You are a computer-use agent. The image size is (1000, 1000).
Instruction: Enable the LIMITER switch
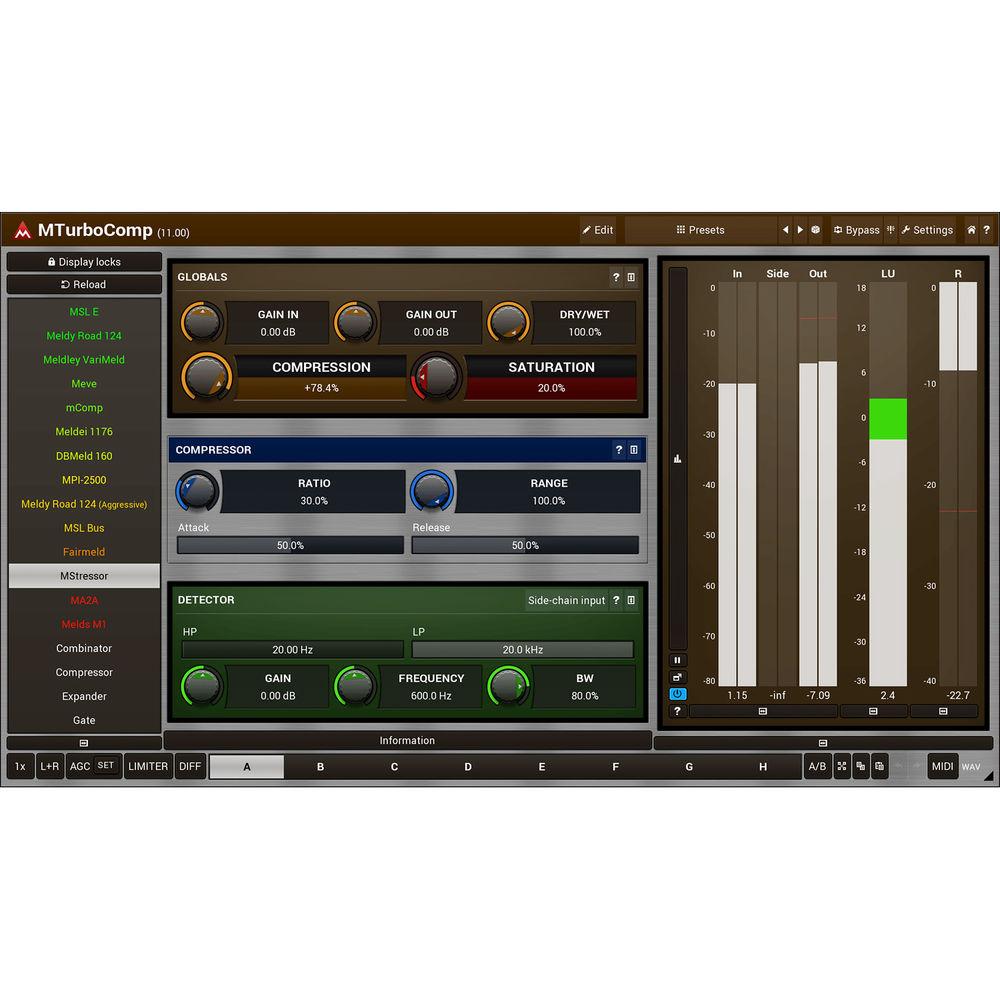tap(148, 767)
